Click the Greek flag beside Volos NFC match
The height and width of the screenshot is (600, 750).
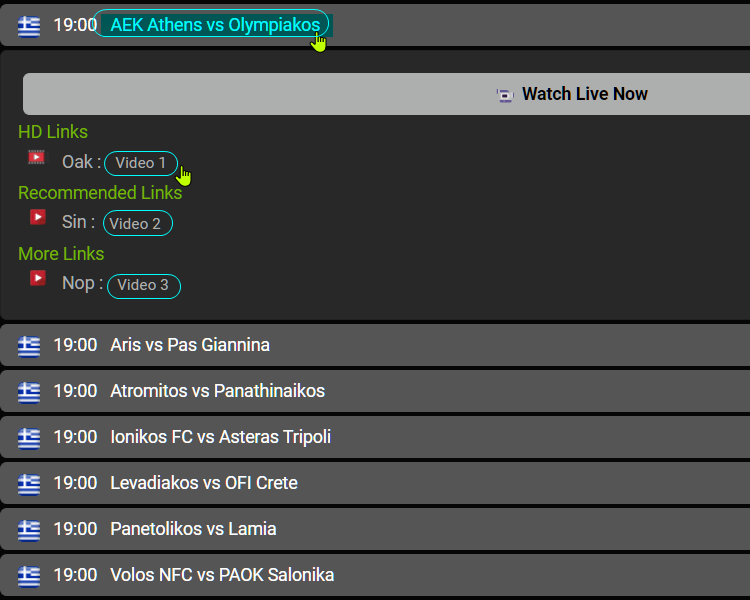click(29, 576)
